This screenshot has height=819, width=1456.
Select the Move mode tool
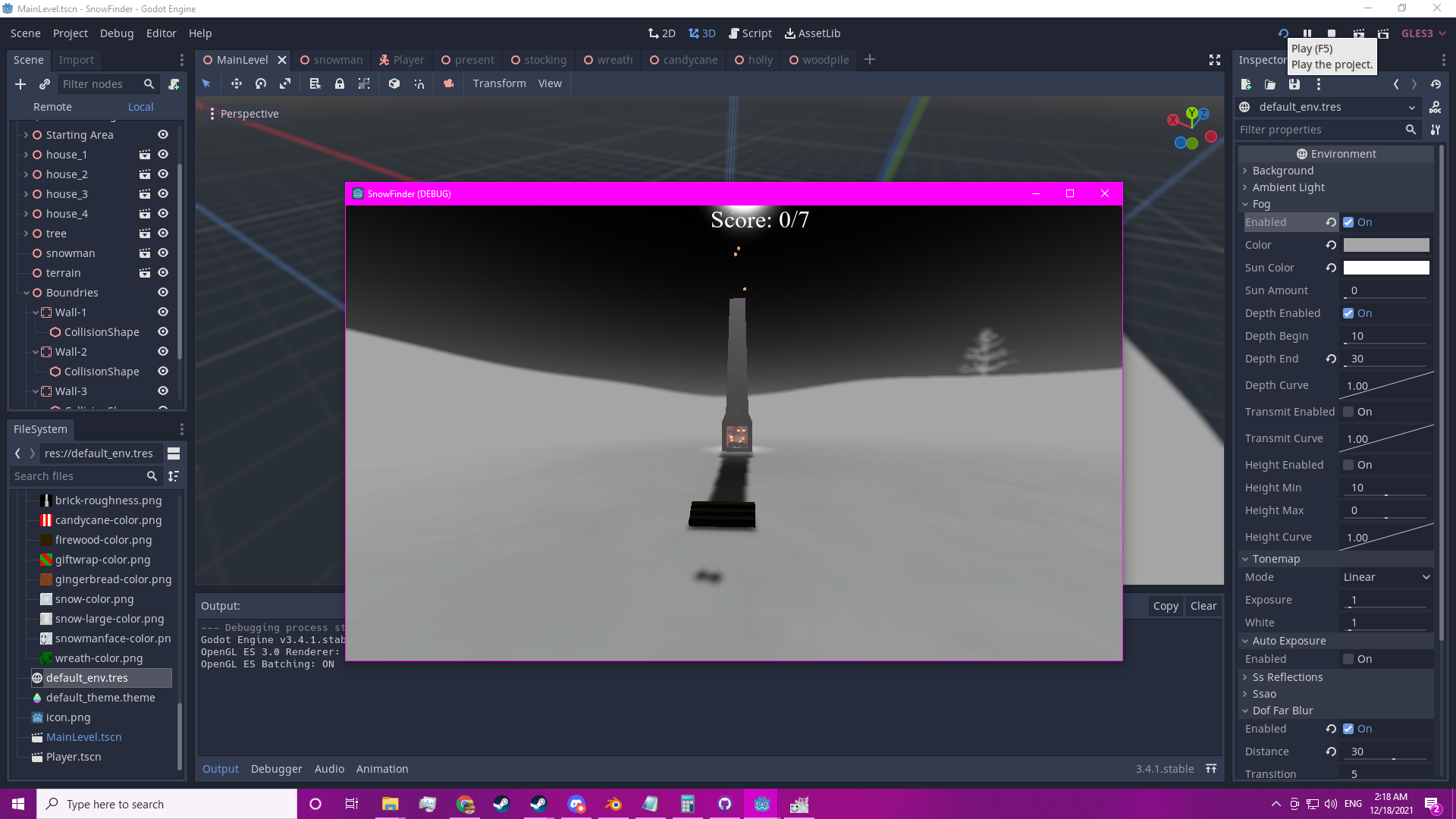point(236,83)
